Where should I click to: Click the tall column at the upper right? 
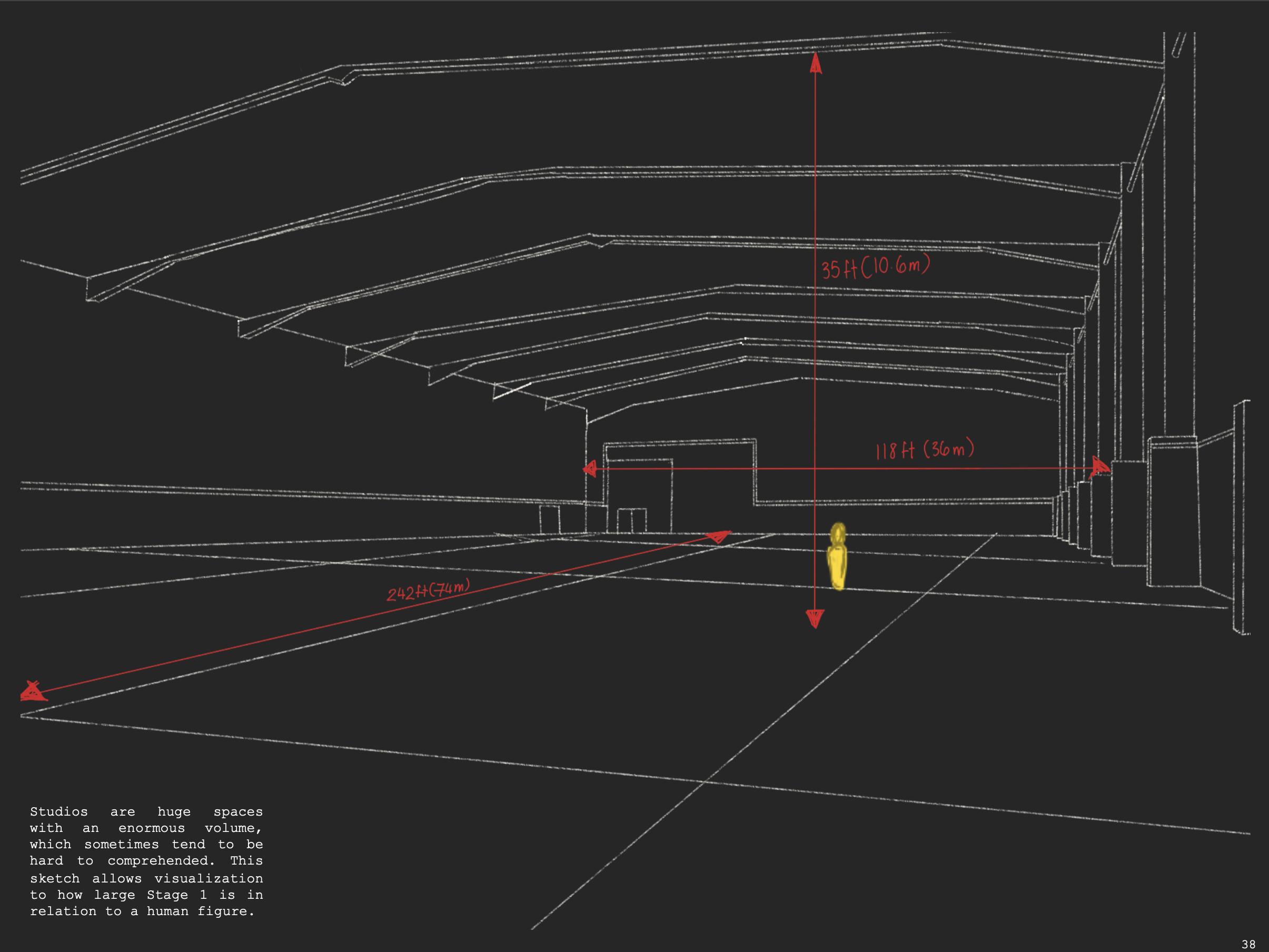(1179, 230)
